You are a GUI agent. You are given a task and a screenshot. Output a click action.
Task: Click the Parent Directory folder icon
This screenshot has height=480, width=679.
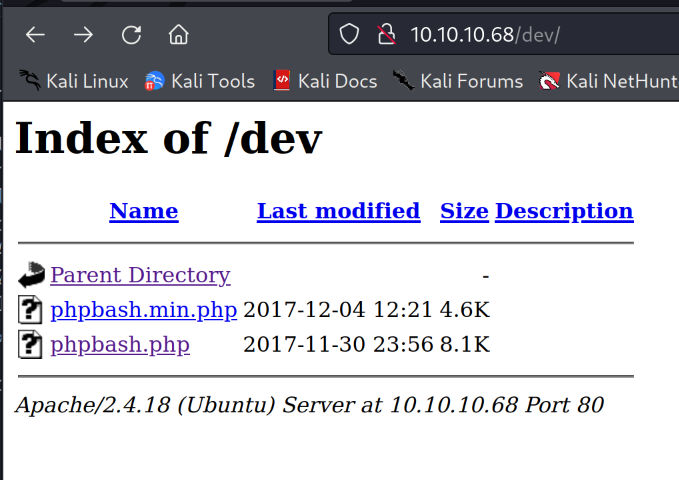[31, 275]
